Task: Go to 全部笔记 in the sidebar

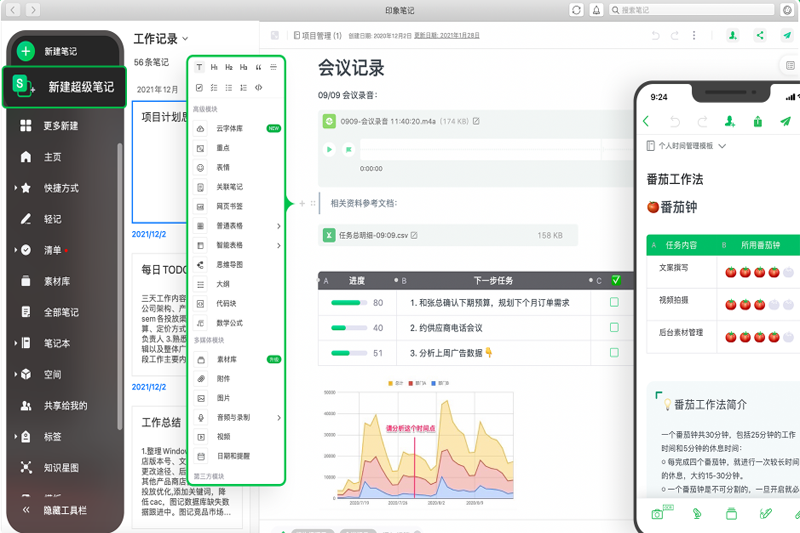Action: (x=60, y=312)
